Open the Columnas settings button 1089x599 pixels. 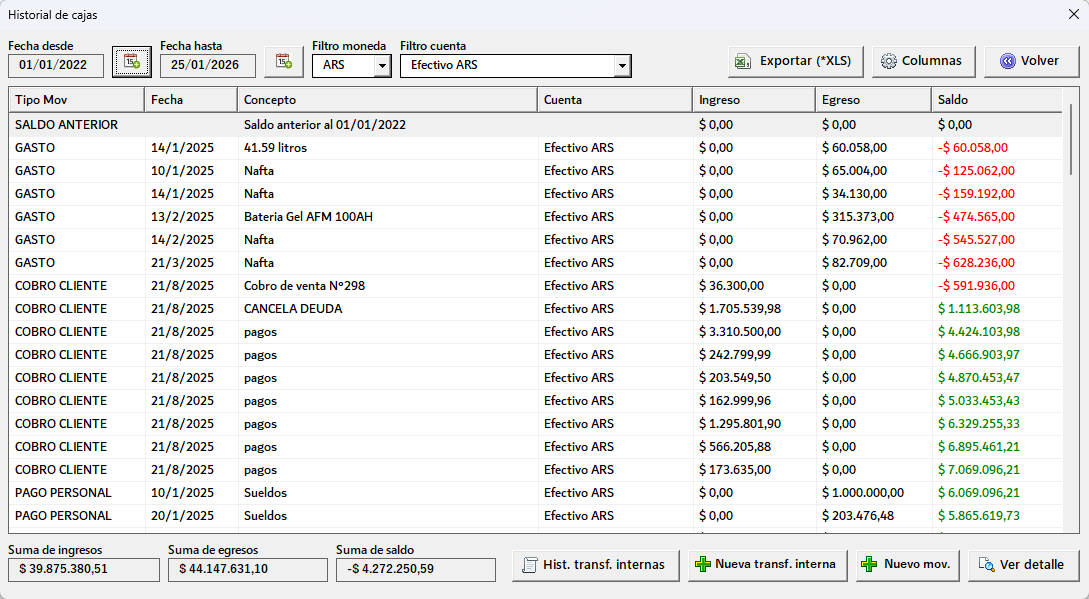click(924, 61)
